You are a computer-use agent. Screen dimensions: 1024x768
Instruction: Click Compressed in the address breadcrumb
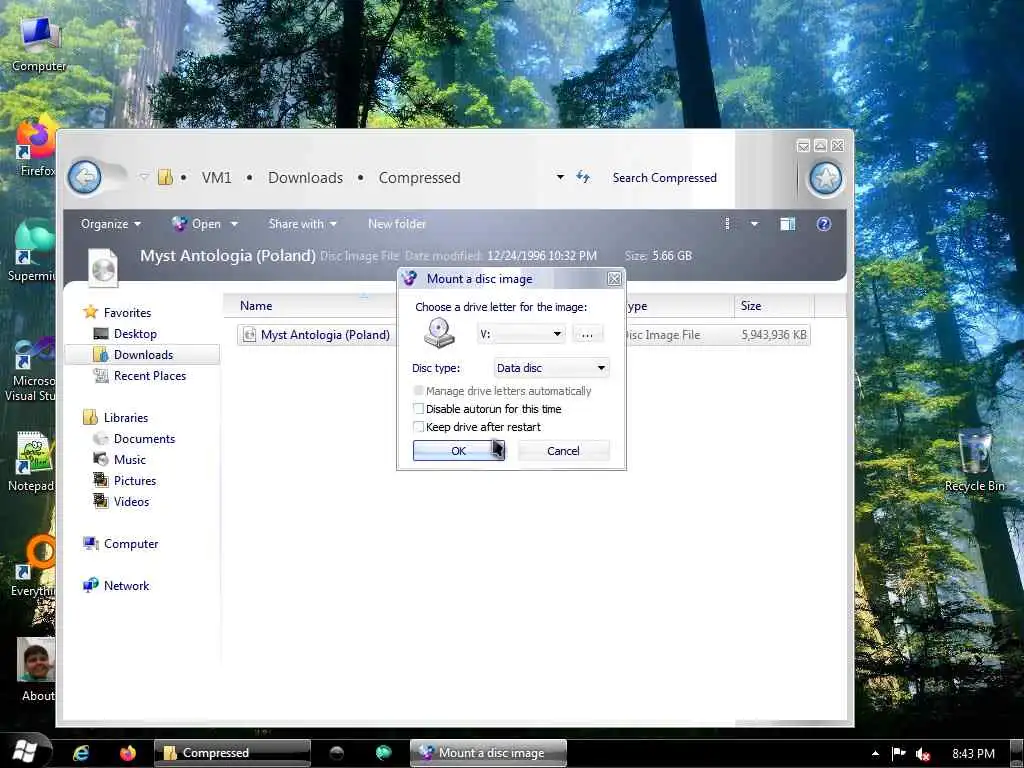tap(419, 178)
